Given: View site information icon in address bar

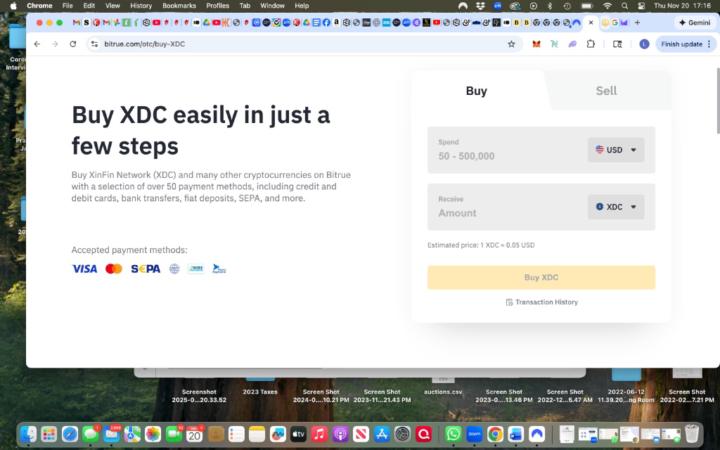Looking at the screenshot, I should [94, 44].
